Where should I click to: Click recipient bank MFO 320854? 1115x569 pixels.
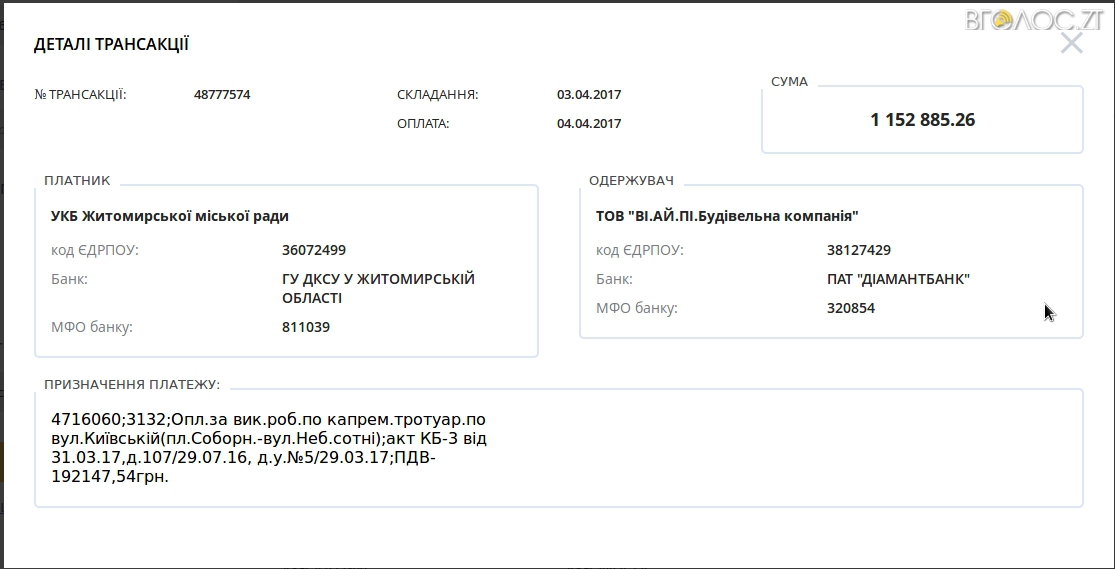coord(850,308)
